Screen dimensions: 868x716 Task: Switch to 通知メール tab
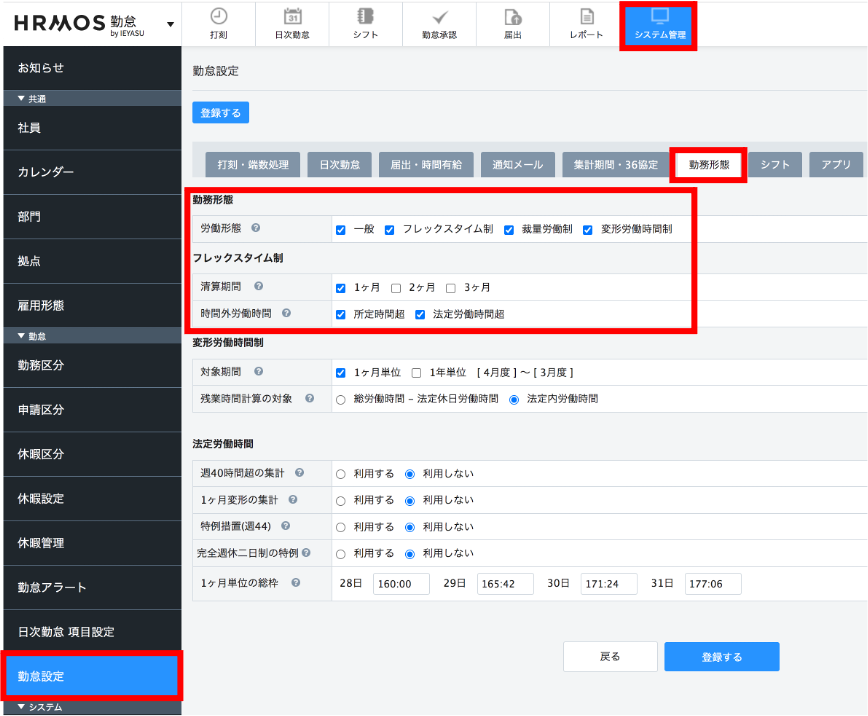(518, 164)
